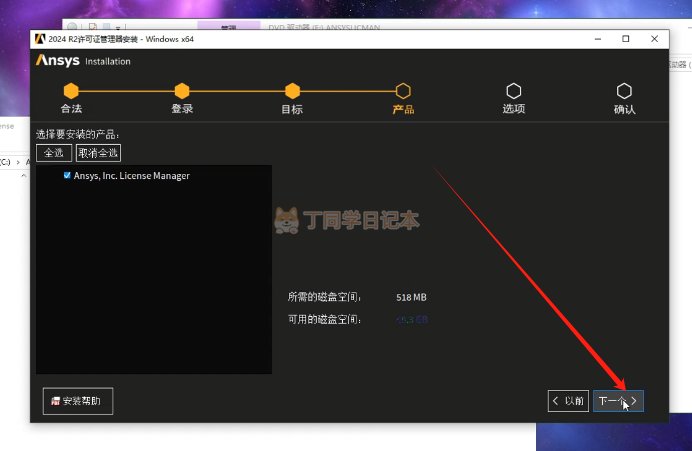
Task: Close the Ansys installer window
Action: (655, 39)
